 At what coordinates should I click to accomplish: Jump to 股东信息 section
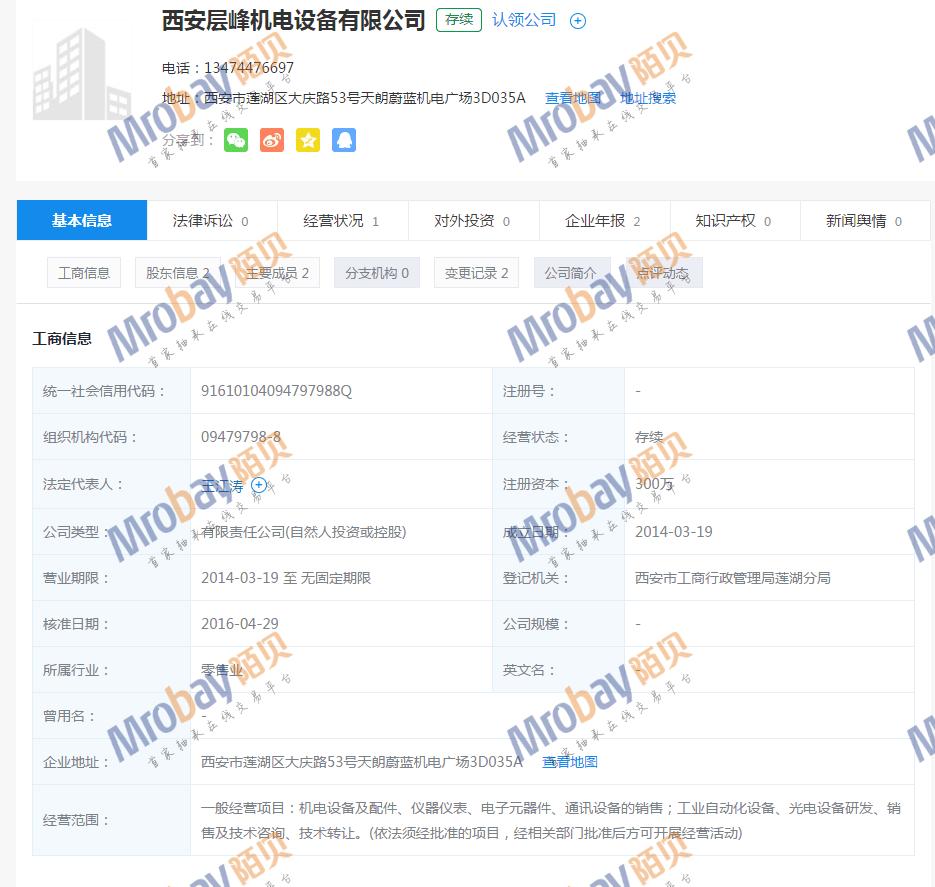(x=178, y=273)
